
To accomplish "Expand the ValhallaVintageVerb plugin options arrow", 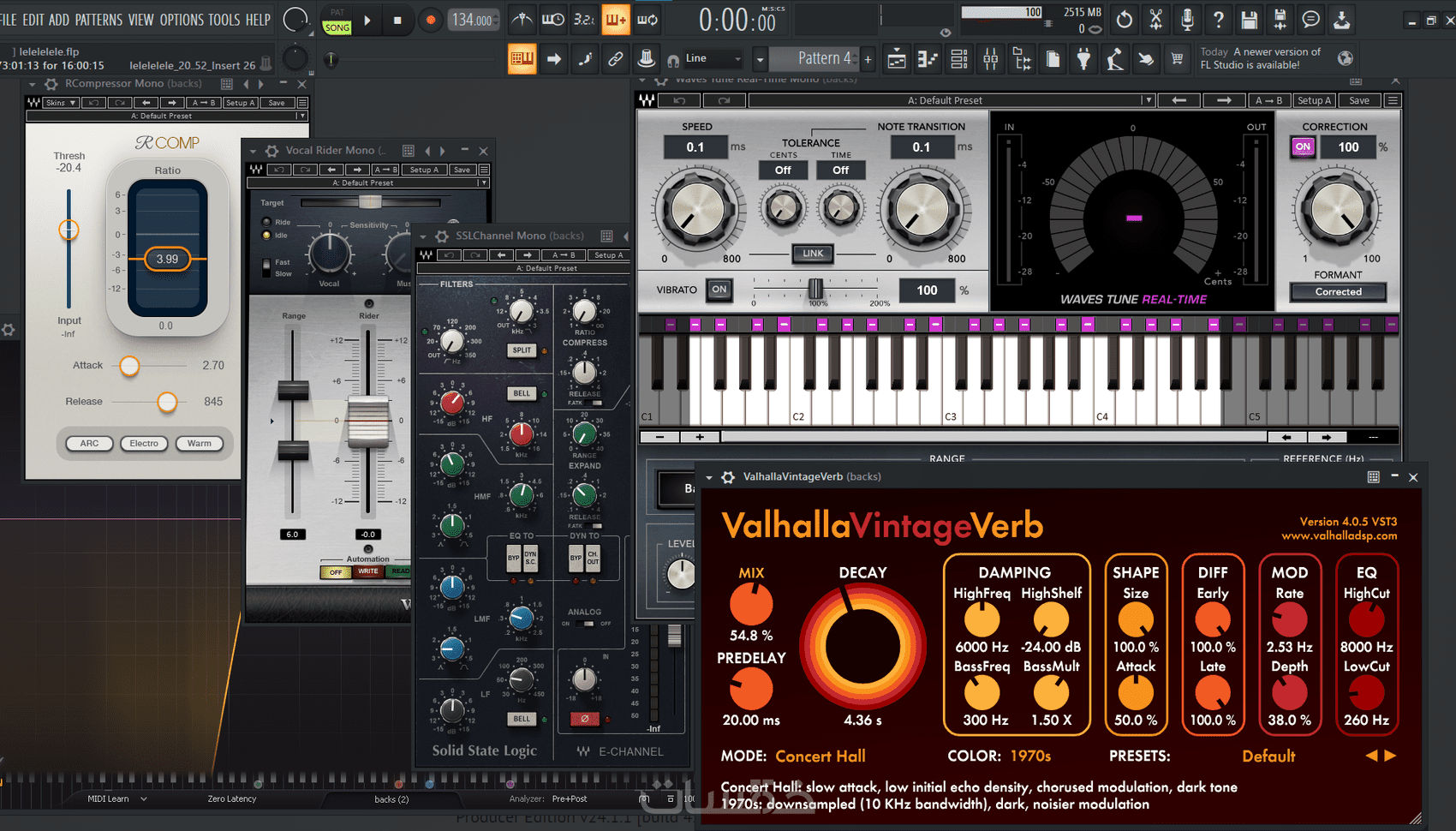I will coord(709,477).
